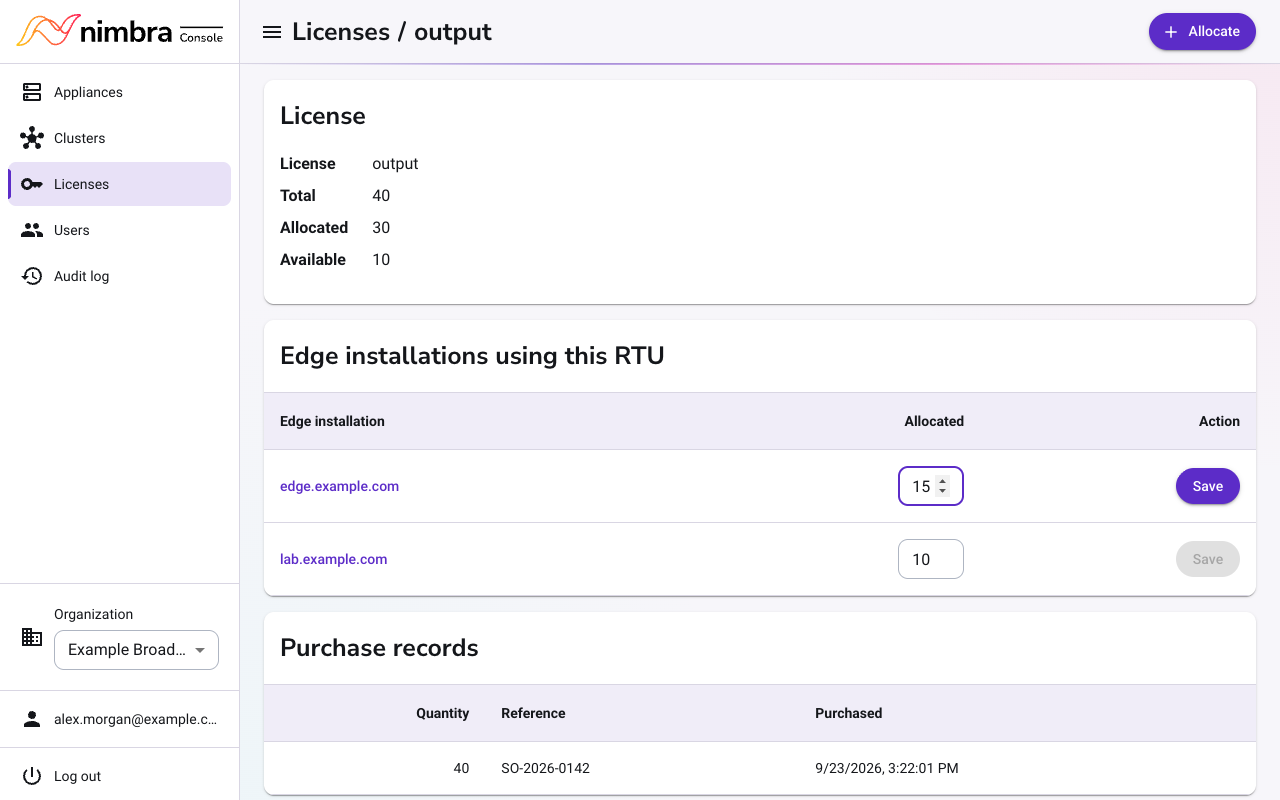Image resolution: width=1280 pixels, height=800 pixels.
Task: Click the "Licenses / output" page title
Action: coord(392,32)
